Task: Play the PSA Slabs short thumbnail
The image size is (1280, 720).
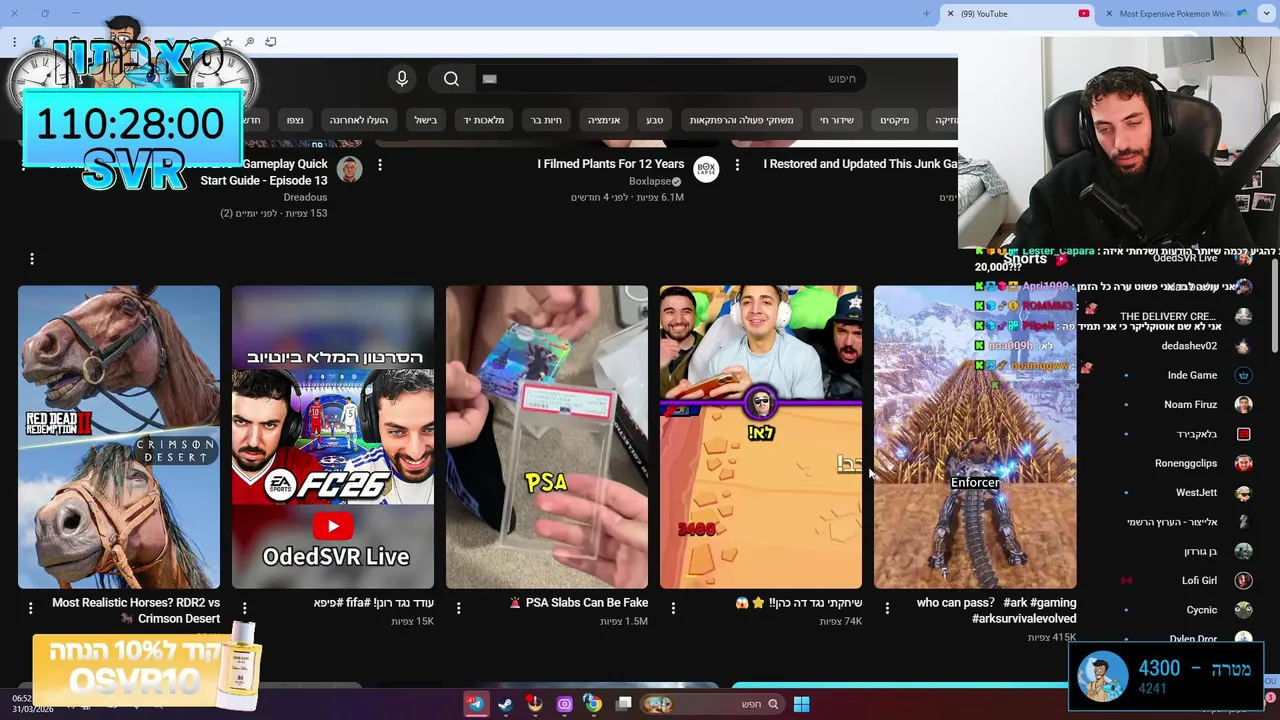Action: [x=547, y=437]
